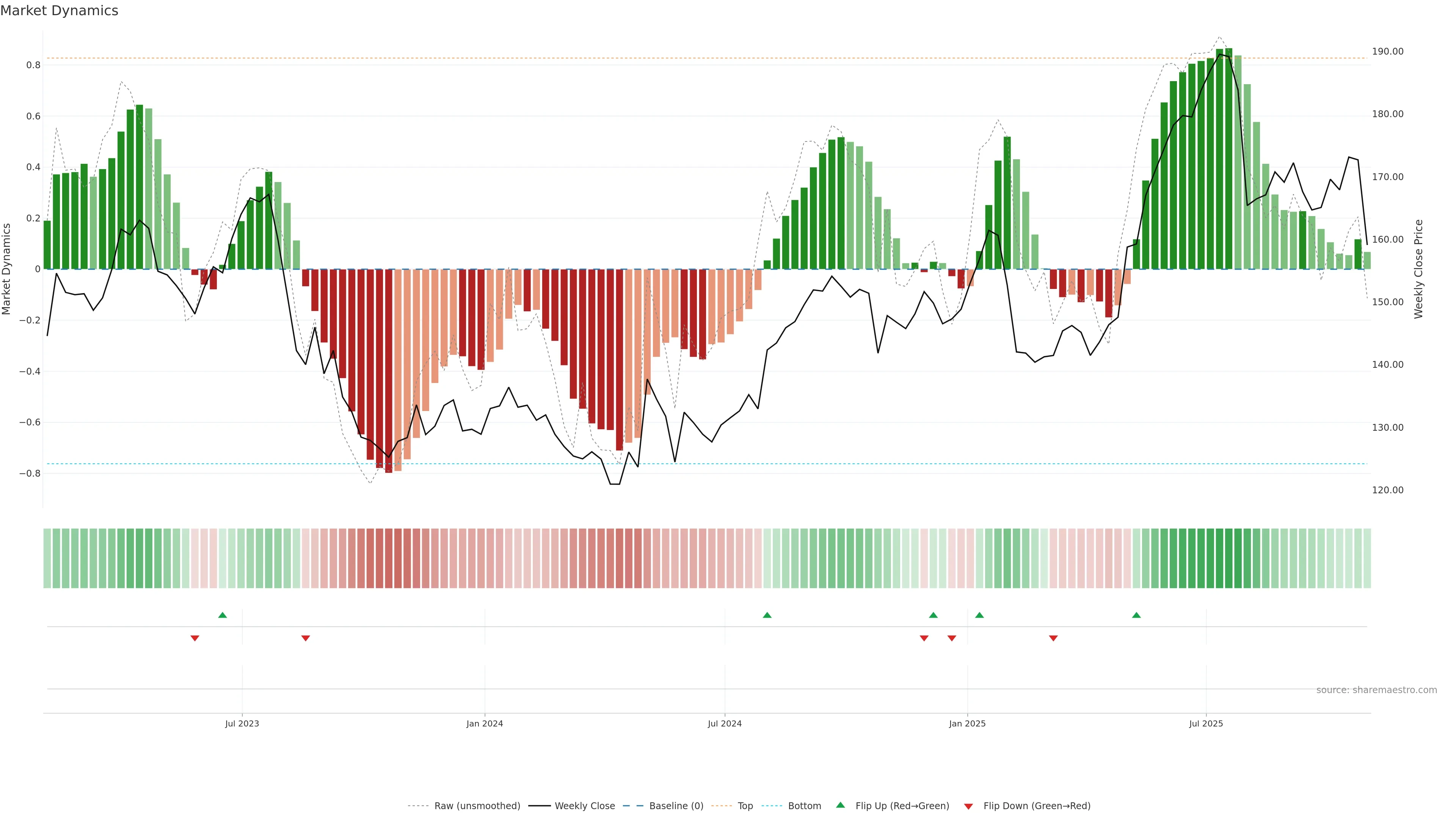Click the Market Dynamics chart title
The image size is (1456, 819).
click(x=60, y=11)
